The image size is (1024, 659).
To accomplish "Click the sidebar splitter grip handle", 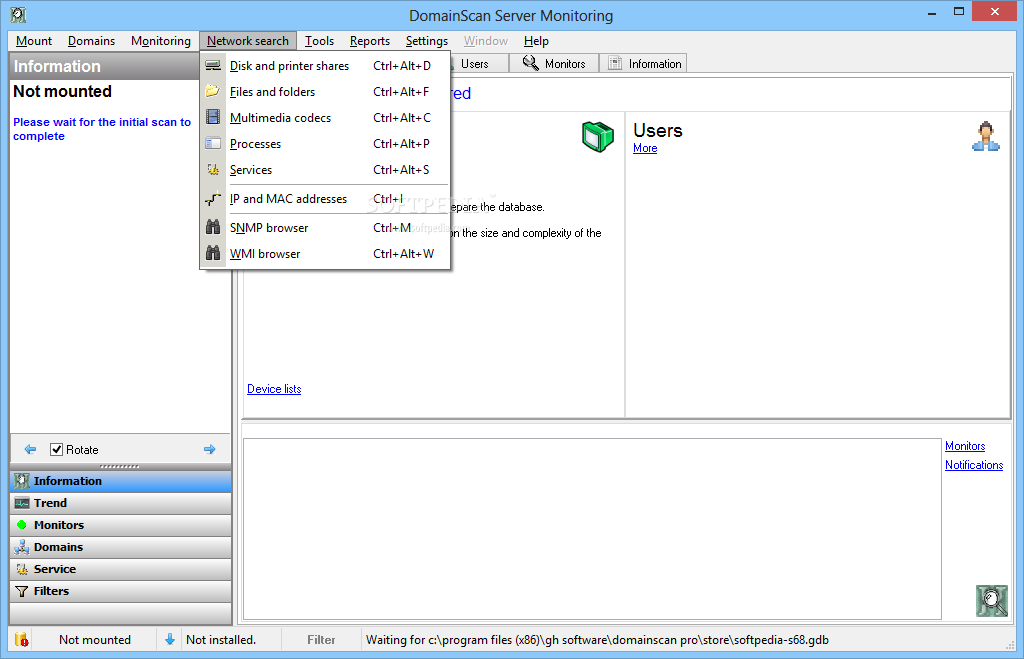I will click(120, 466).
